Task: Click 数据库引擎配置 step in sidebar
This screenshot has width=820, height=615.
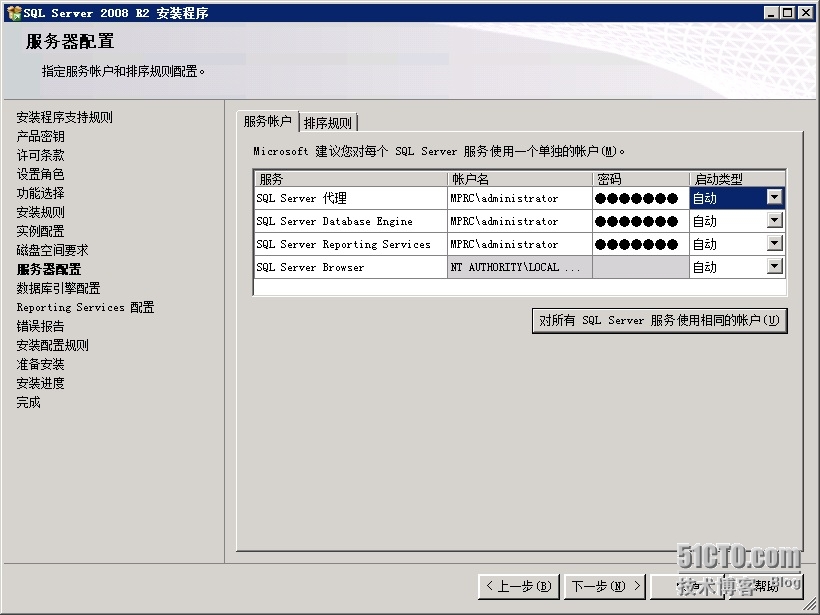Action: click(58, 288)
